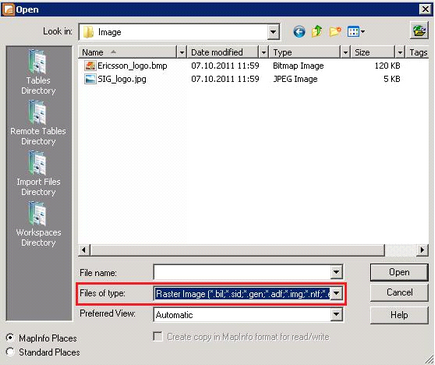Create a new folder
Viewport: 435px width, 365px height.
coord(335,32)
